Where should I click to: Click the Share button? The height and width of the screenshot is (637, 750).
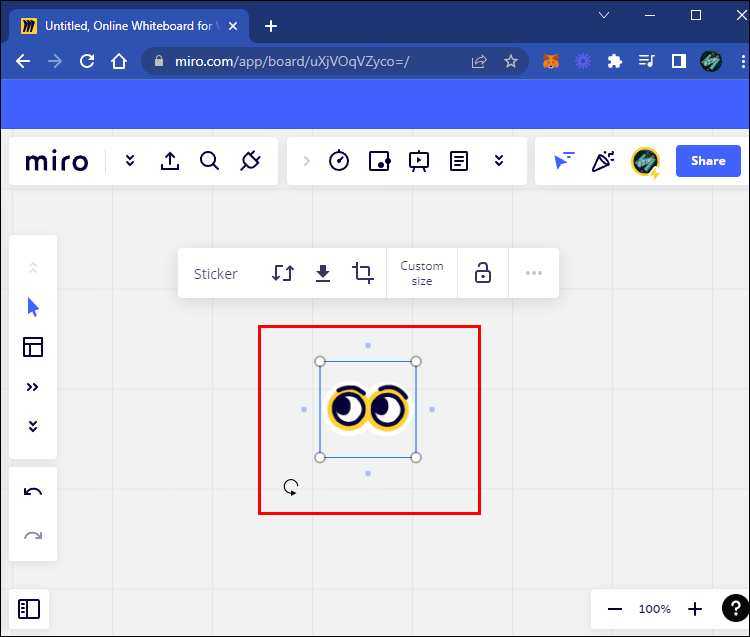tap(708, 161)
